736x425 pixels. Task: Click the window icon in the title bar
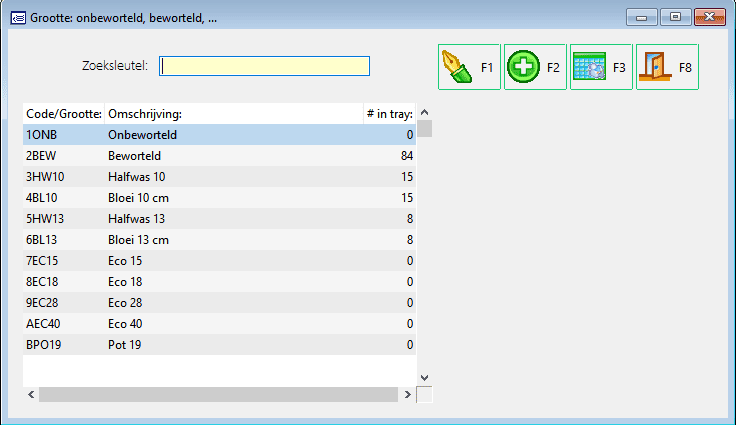click(18, 18)
